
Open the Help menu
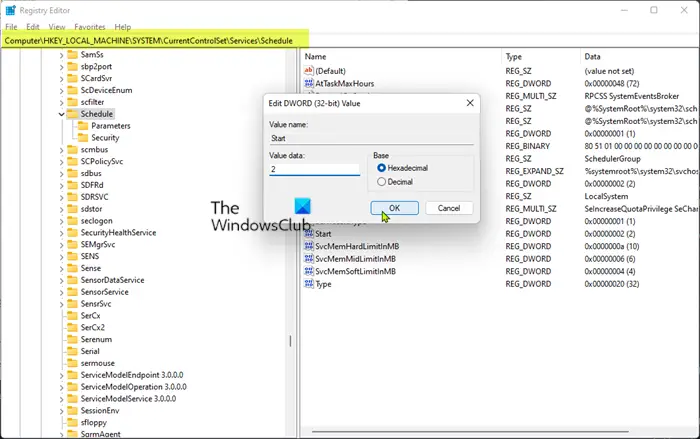tap(122, 27)
